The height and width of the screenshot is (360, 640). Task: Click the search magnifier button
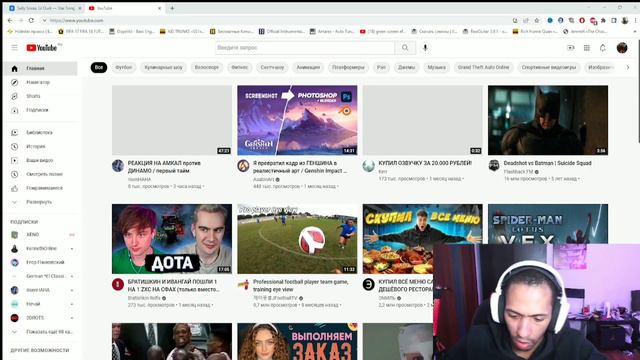[x=405, y=48]
